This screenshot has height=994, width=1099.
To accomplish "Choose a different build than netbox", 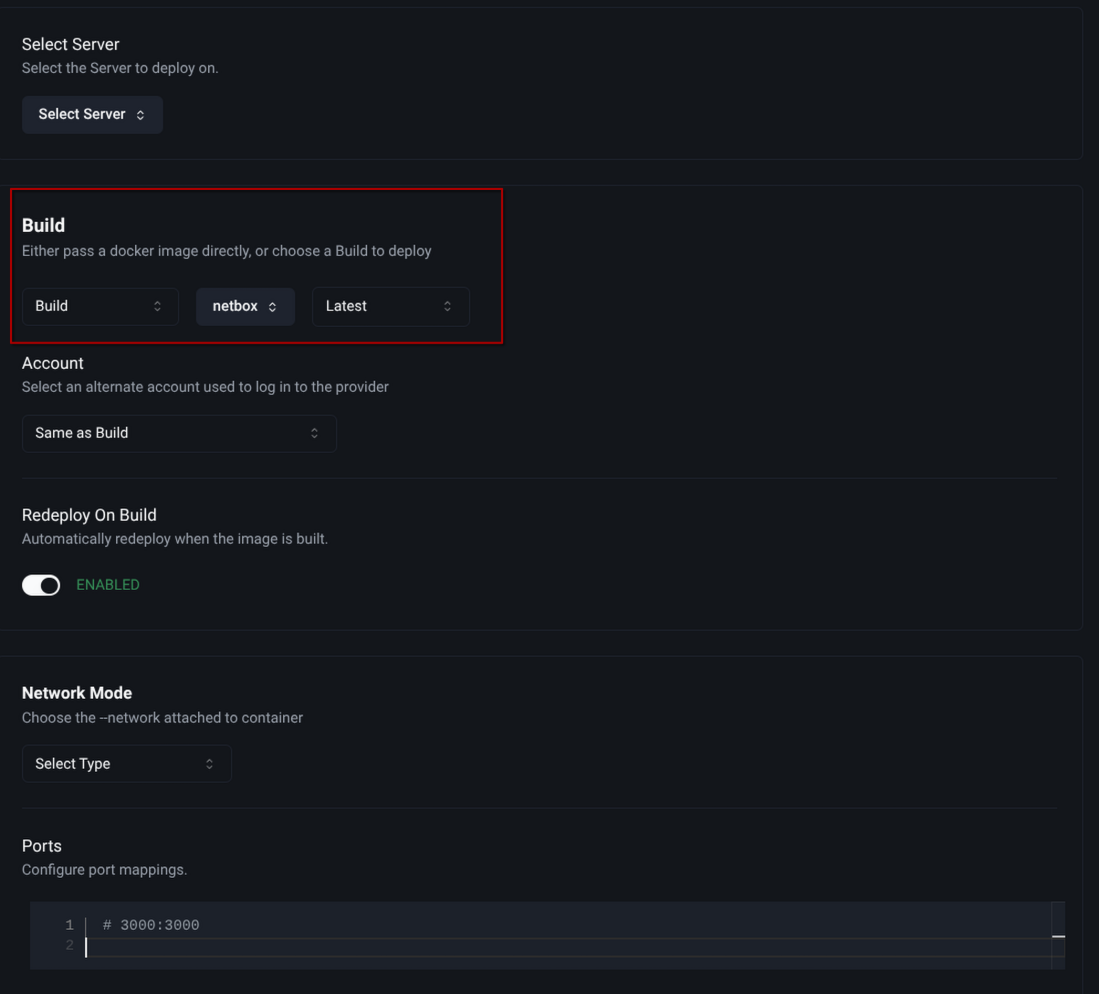I will tap(244, 306).
